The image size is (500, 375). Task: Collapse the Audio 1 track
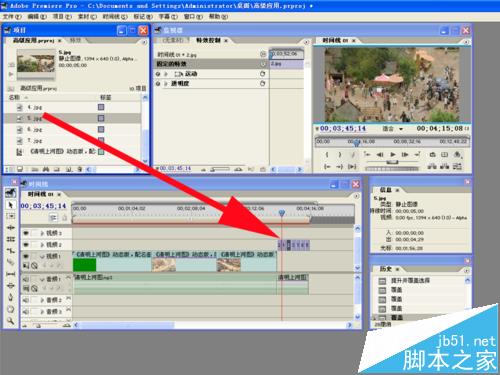coord(42,279)
